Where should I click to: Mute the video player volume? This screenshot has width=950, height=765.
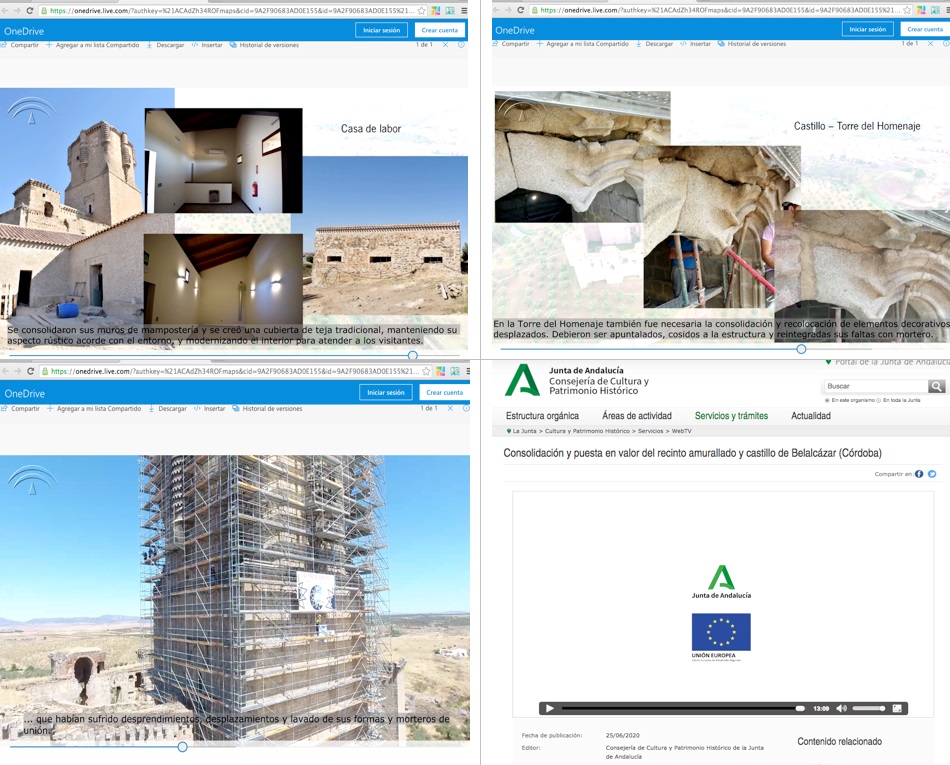(x=842, y=708)
